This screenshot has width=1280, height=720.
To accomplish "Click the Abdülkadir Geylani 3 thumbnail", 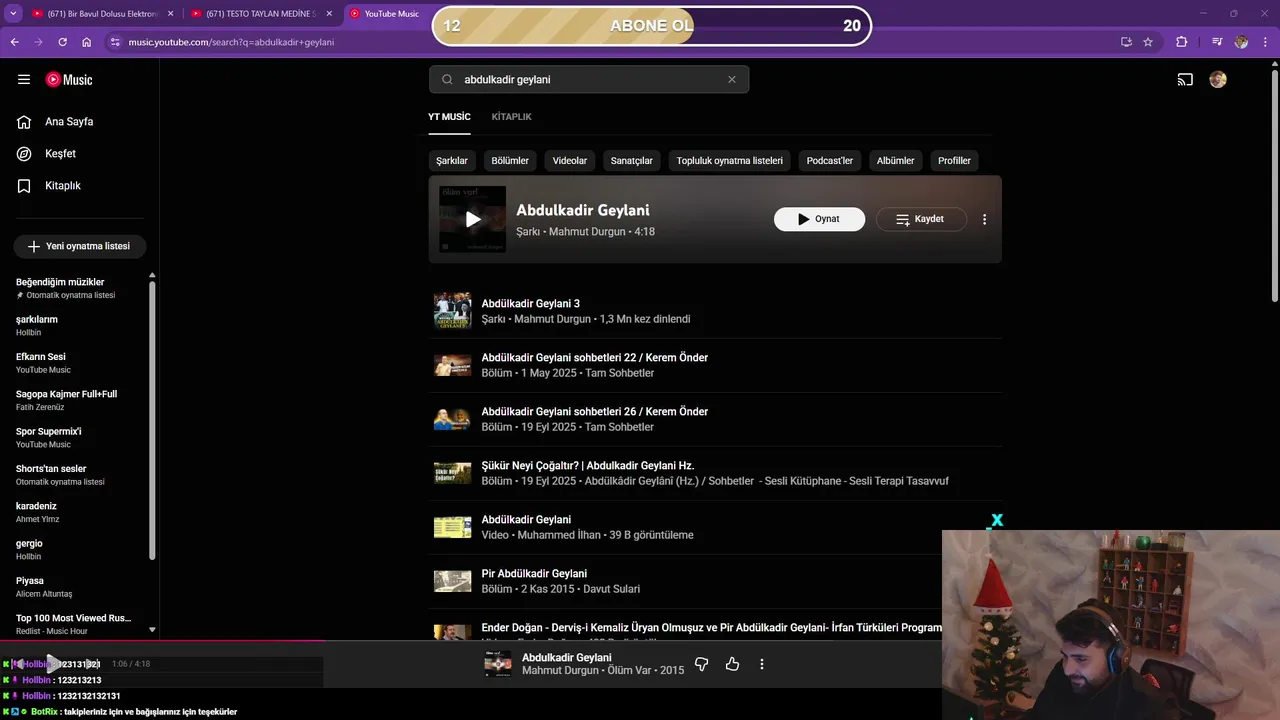I will pos(452,311).
